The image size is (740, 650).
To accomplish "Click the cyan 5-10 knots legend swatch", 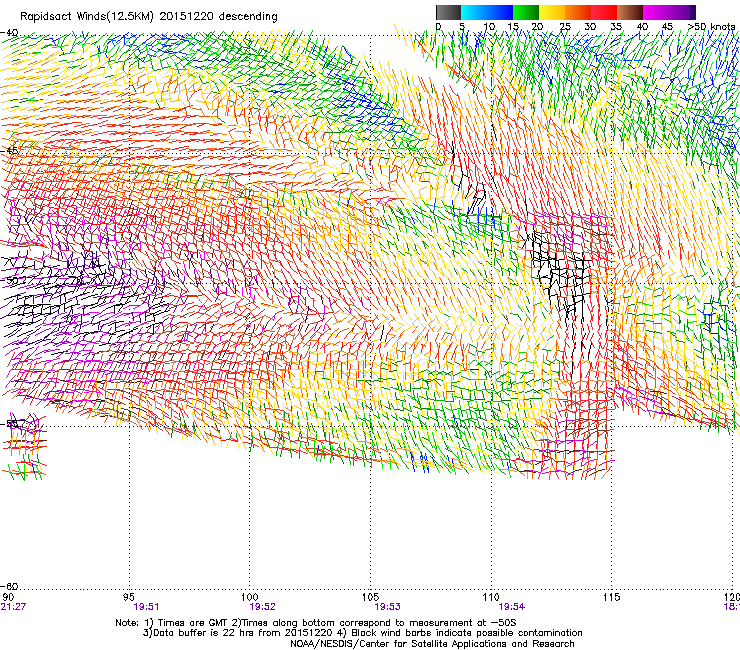I will tap(474, 12).
